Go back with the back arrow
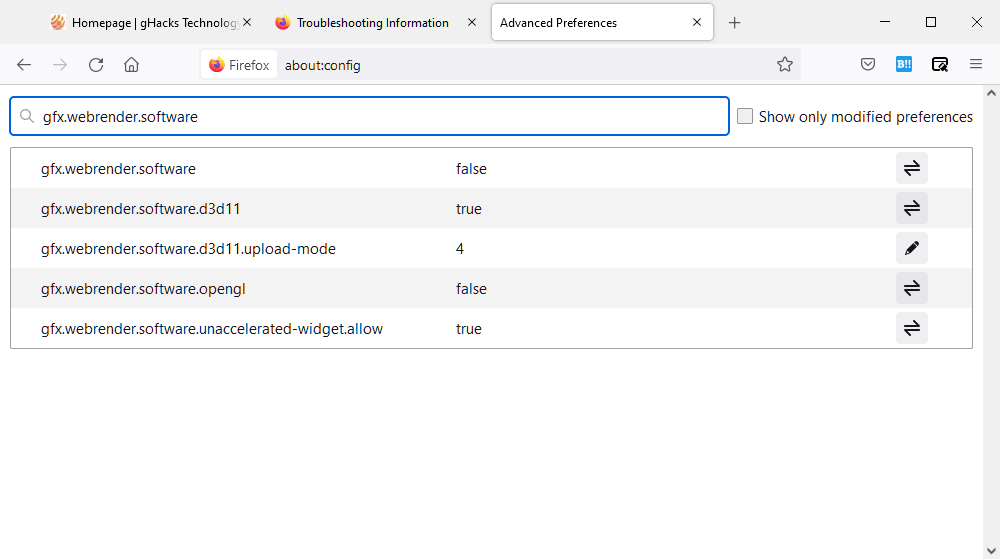This screenshot has width=1000, height=559. pos(24,64)
